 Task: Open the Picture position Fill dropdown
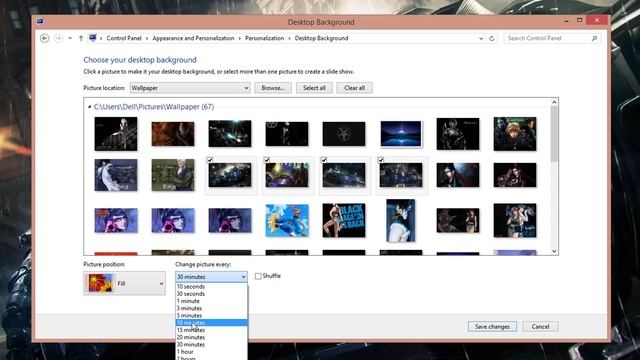(x=124, y=283)
